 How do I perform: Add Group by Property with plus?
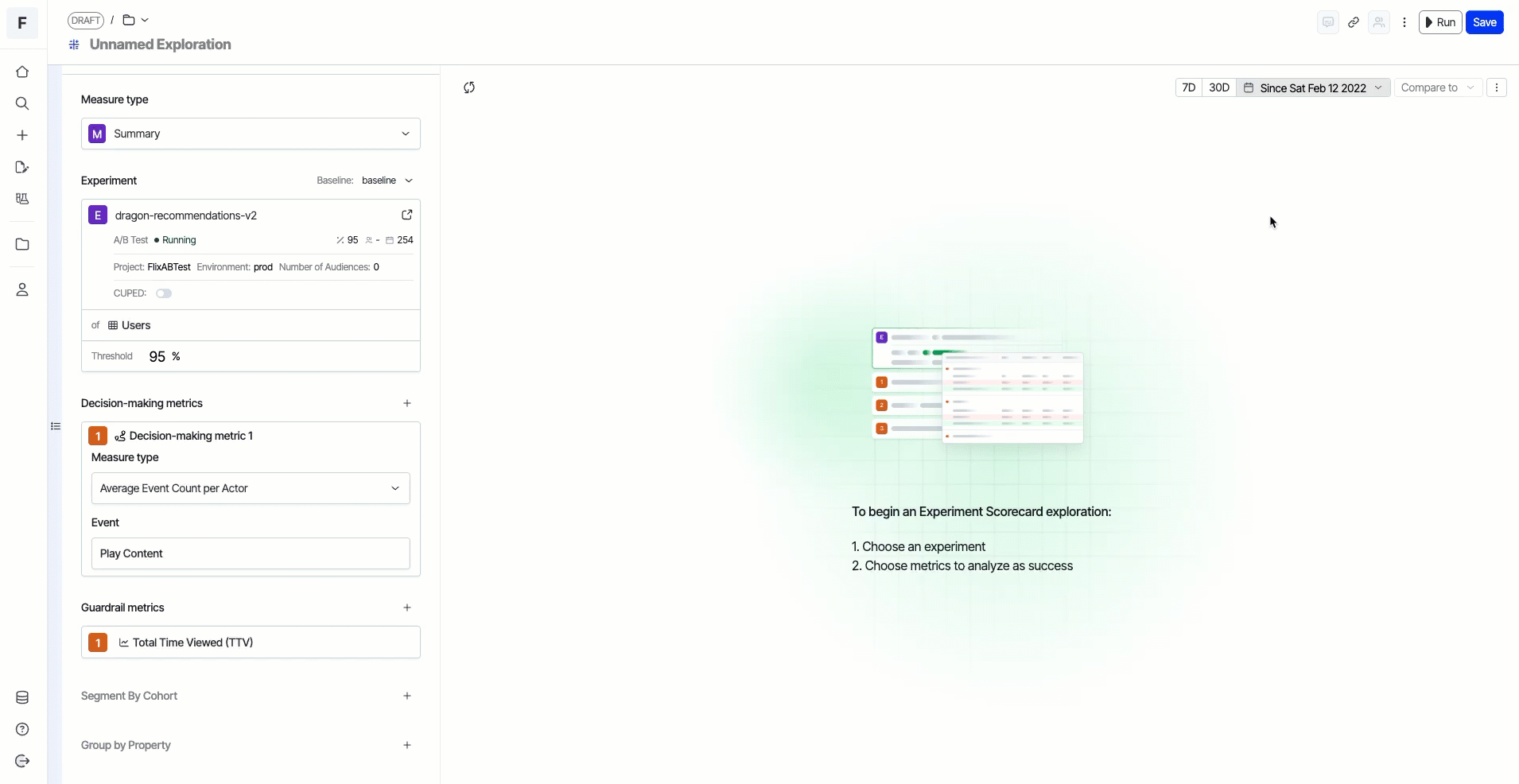407,745
